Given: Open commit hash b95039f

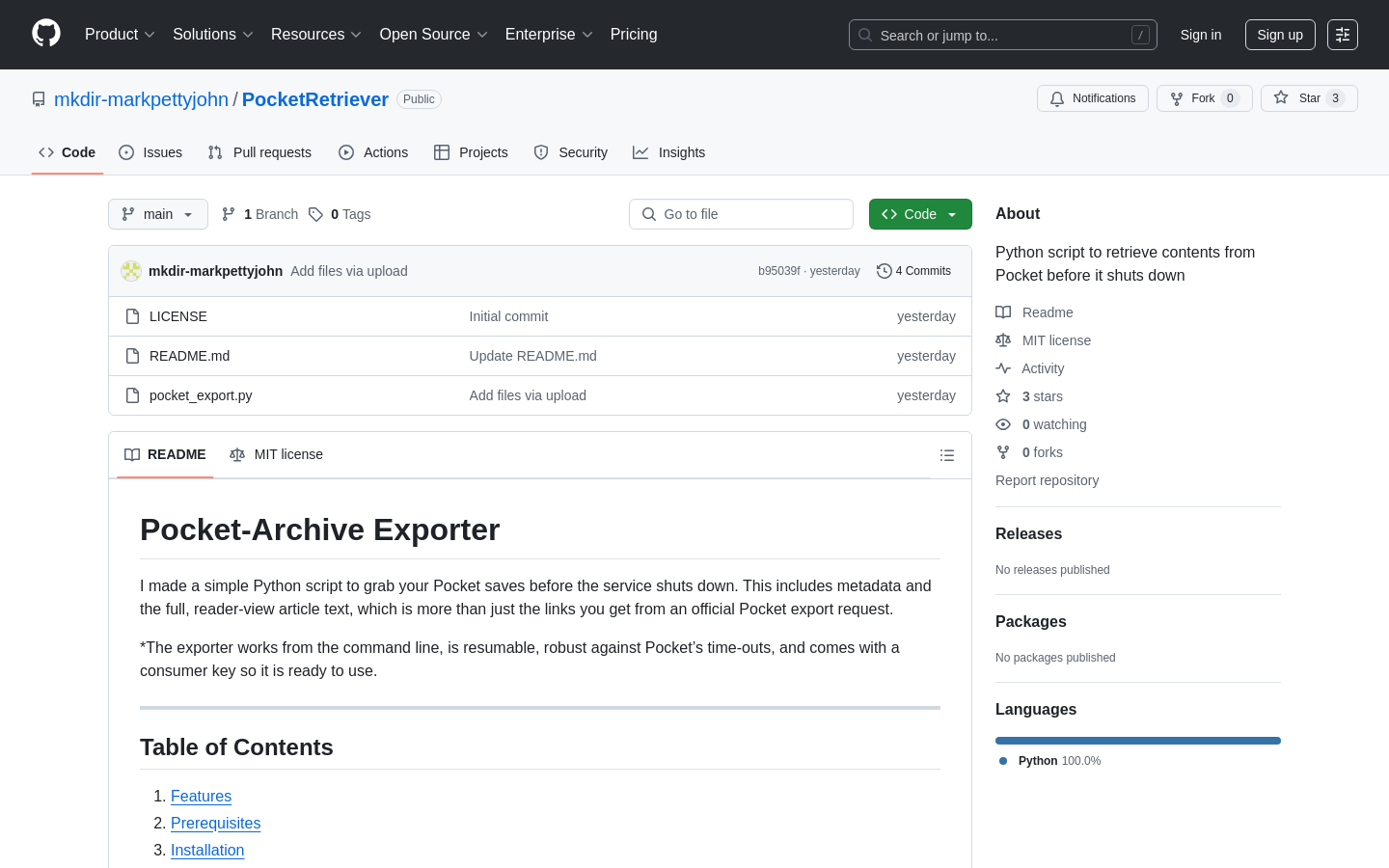Looking at the screenshot, I should 779,271.
